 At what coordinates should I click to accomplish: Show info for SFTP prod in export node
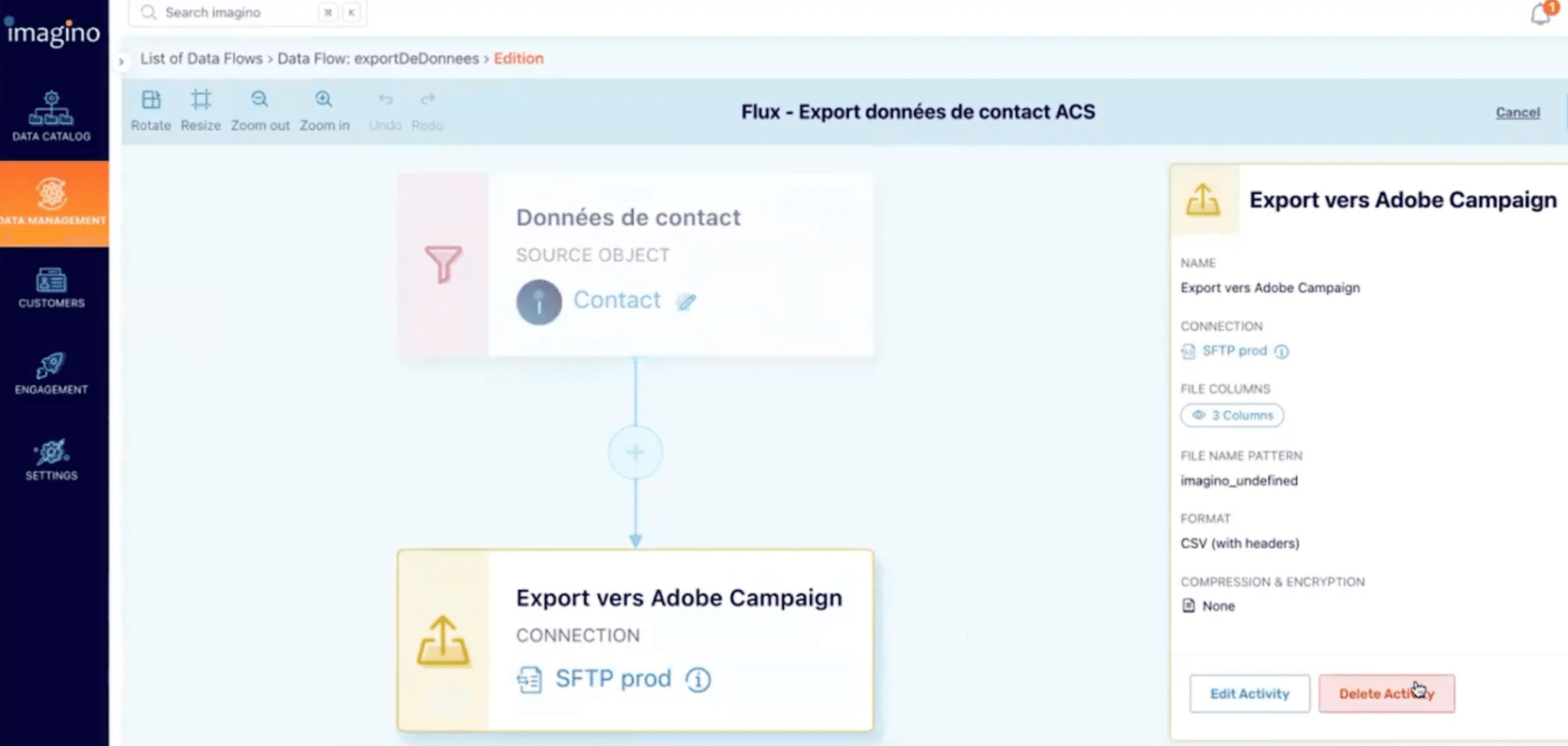[698, 679]
